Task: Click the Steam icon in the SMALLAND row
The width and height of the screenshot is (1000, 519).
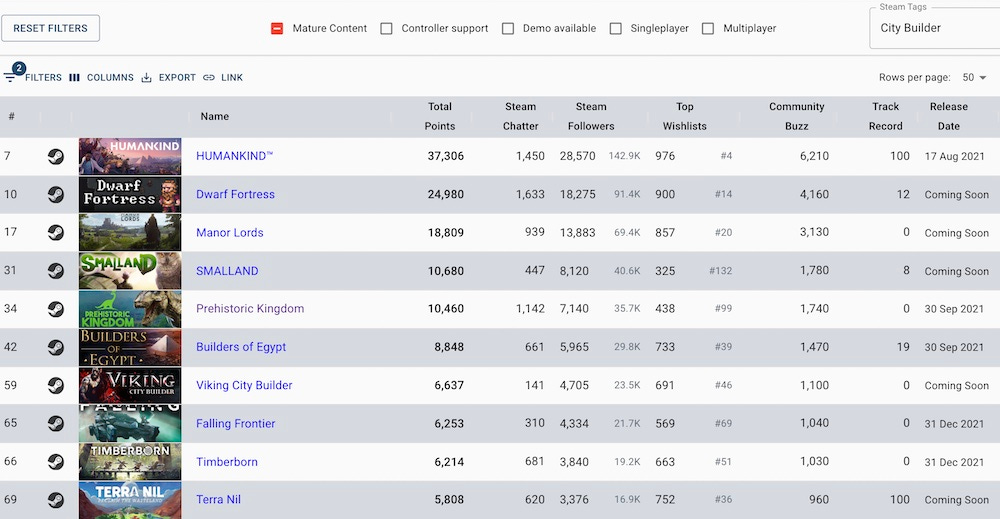Action: click(56, 271)
